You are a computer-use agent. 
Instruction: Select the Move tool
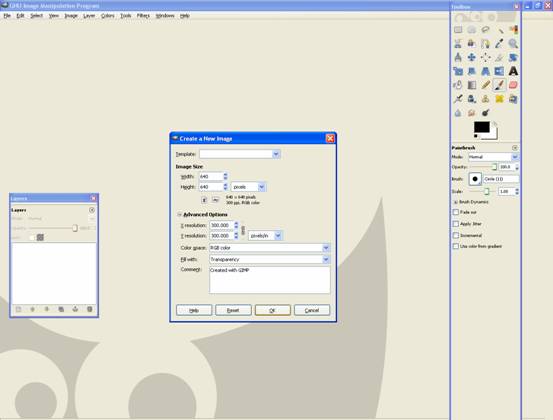472,57
